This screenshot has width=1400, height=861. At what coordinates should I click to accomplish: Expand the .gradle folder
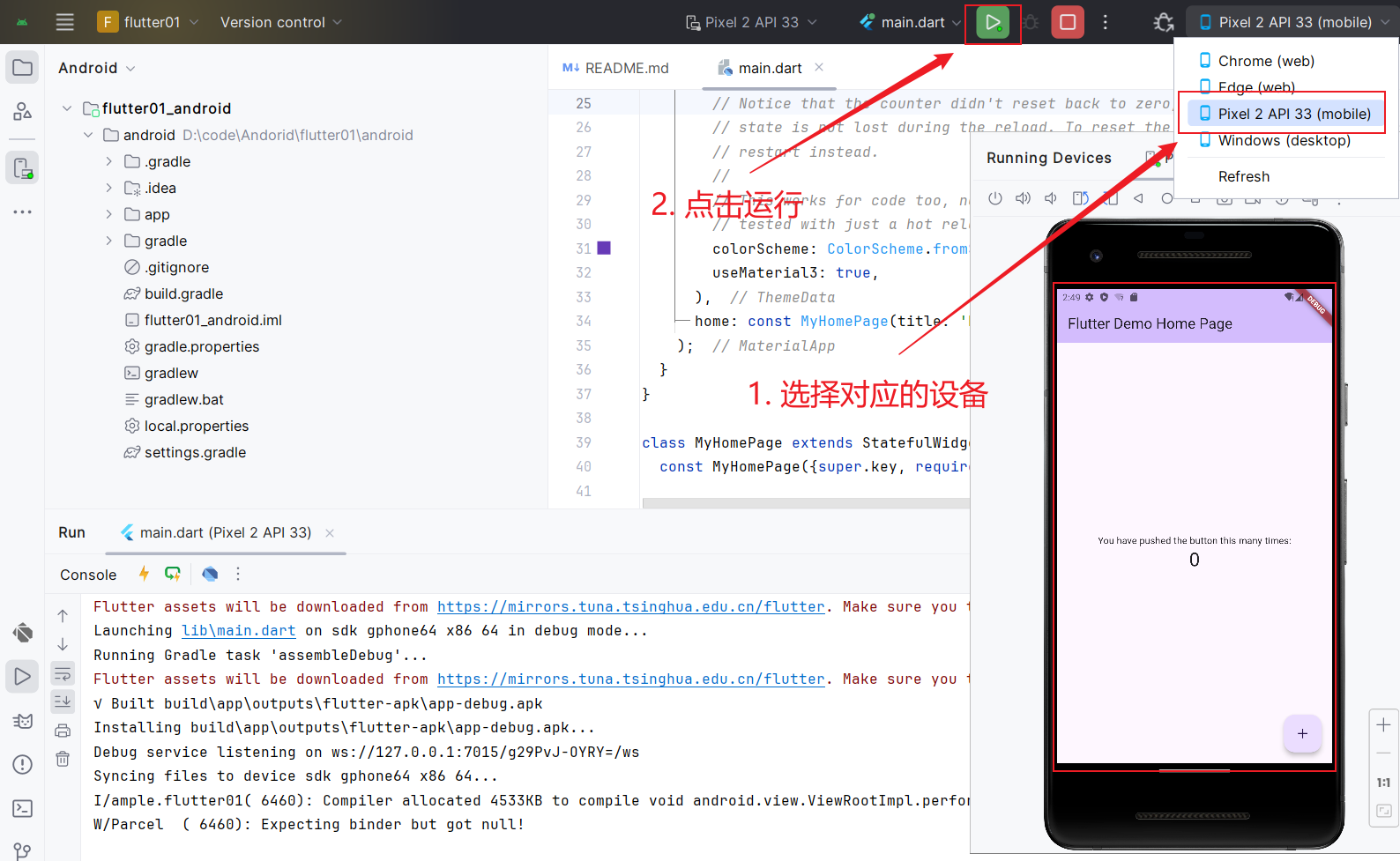coord(109,161)
